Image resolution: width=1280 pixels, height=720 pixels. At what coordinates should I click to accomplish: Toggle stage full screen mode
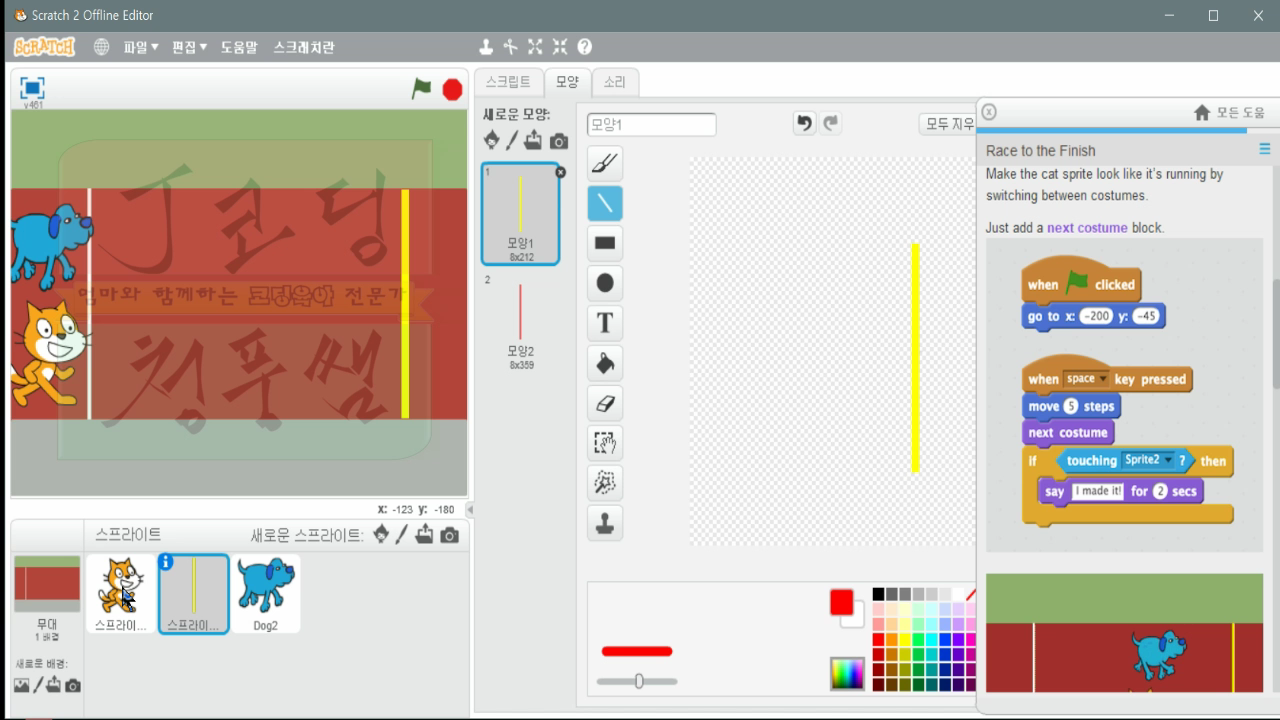click(x=32, y=88)
